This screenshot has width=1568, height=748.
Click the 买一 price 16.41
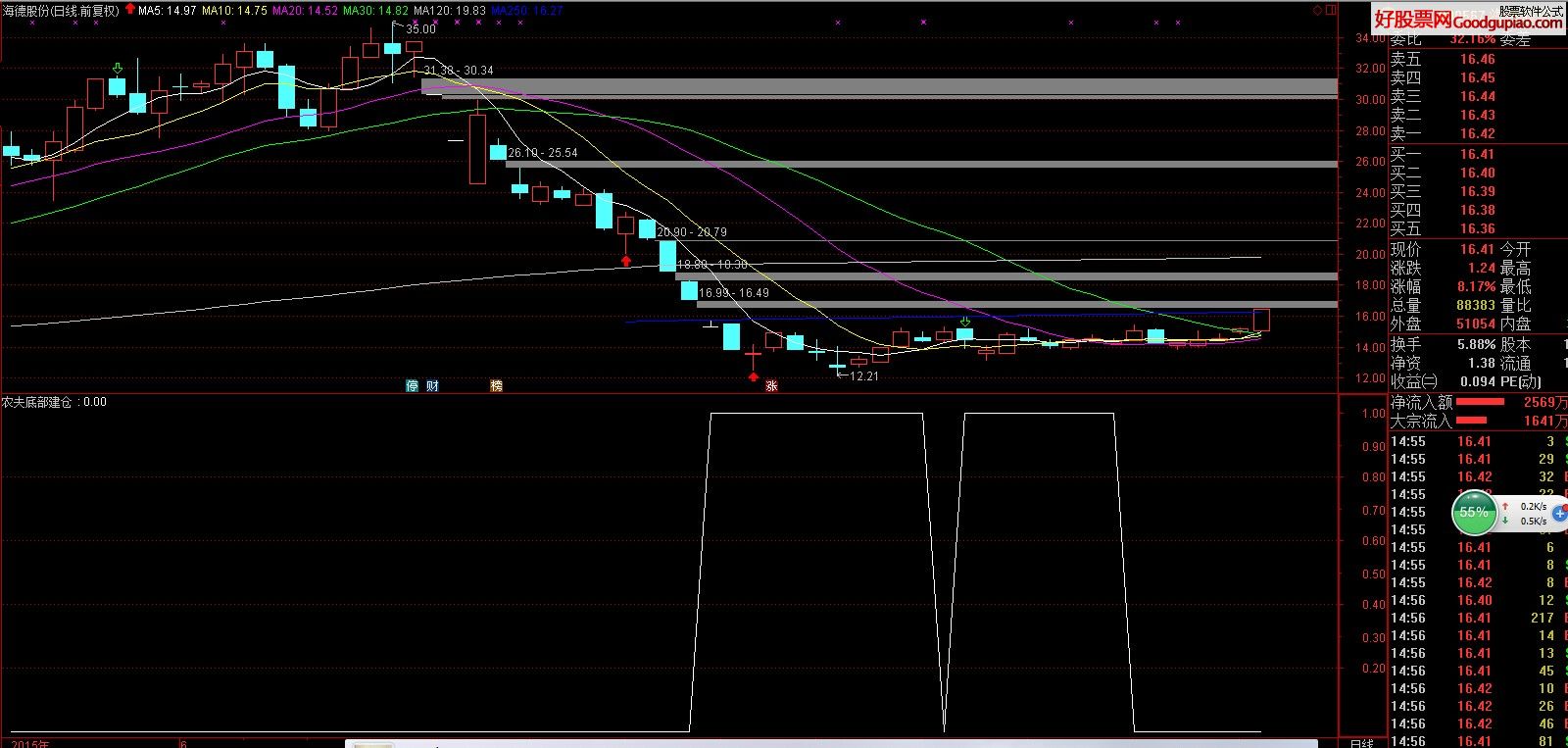1478,154
